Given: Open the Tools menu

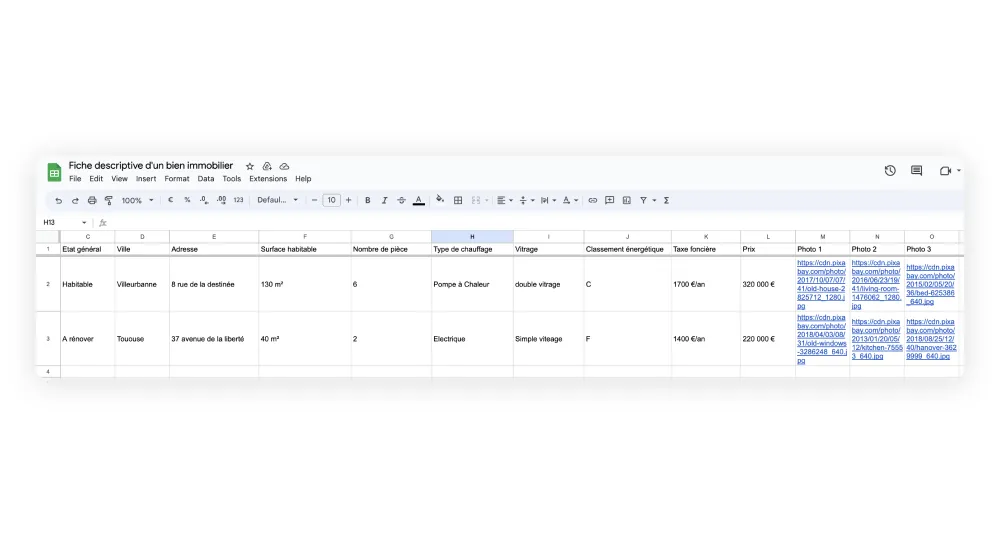Looking at the screenshot, I should coord(232,179).
